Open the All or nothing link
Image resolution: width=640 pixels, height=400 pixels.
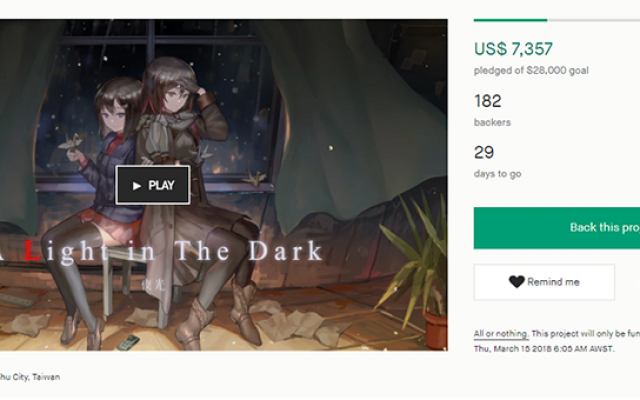click(501, 334)
